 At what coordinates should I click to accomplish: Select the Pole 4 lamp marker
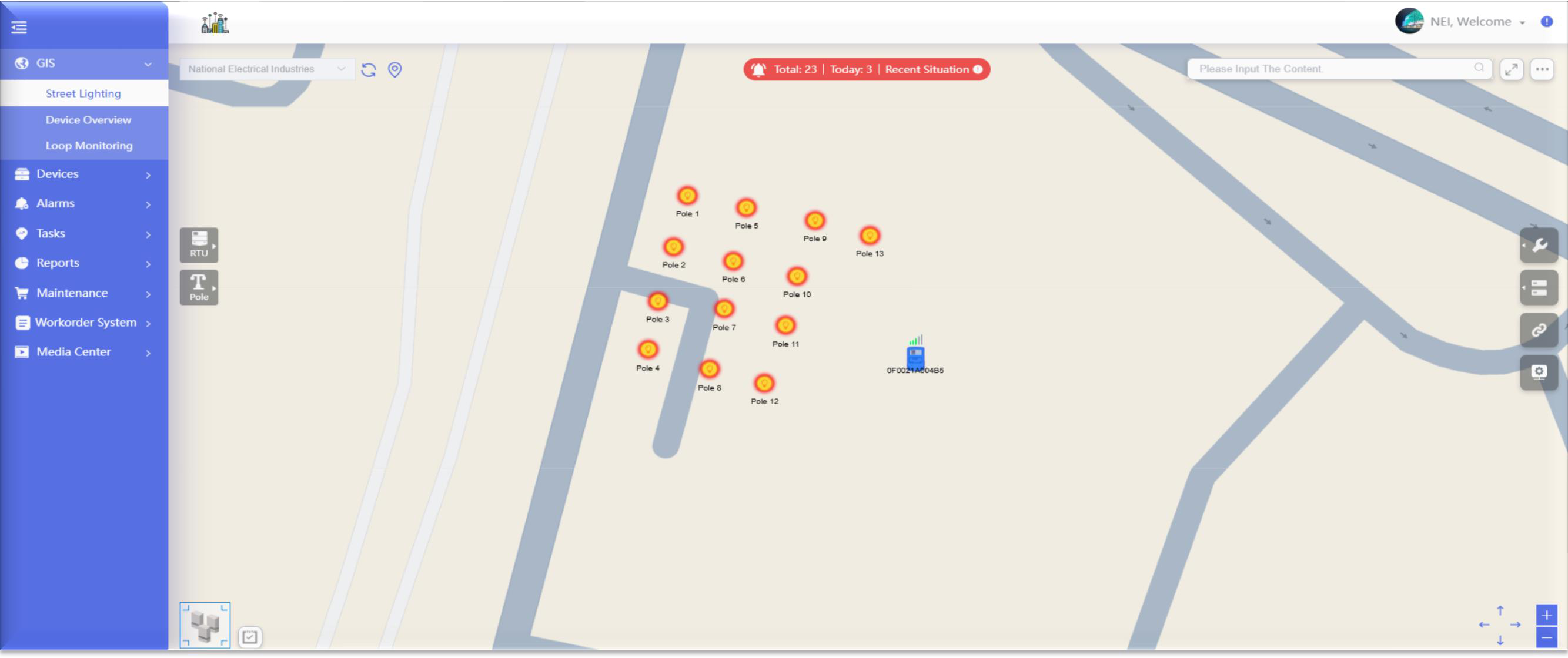click(648, 350)
